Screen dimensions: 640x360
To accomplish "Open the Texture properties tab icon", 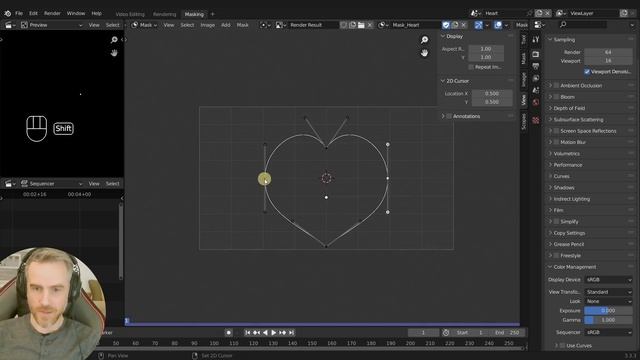I will pos(536,120).
